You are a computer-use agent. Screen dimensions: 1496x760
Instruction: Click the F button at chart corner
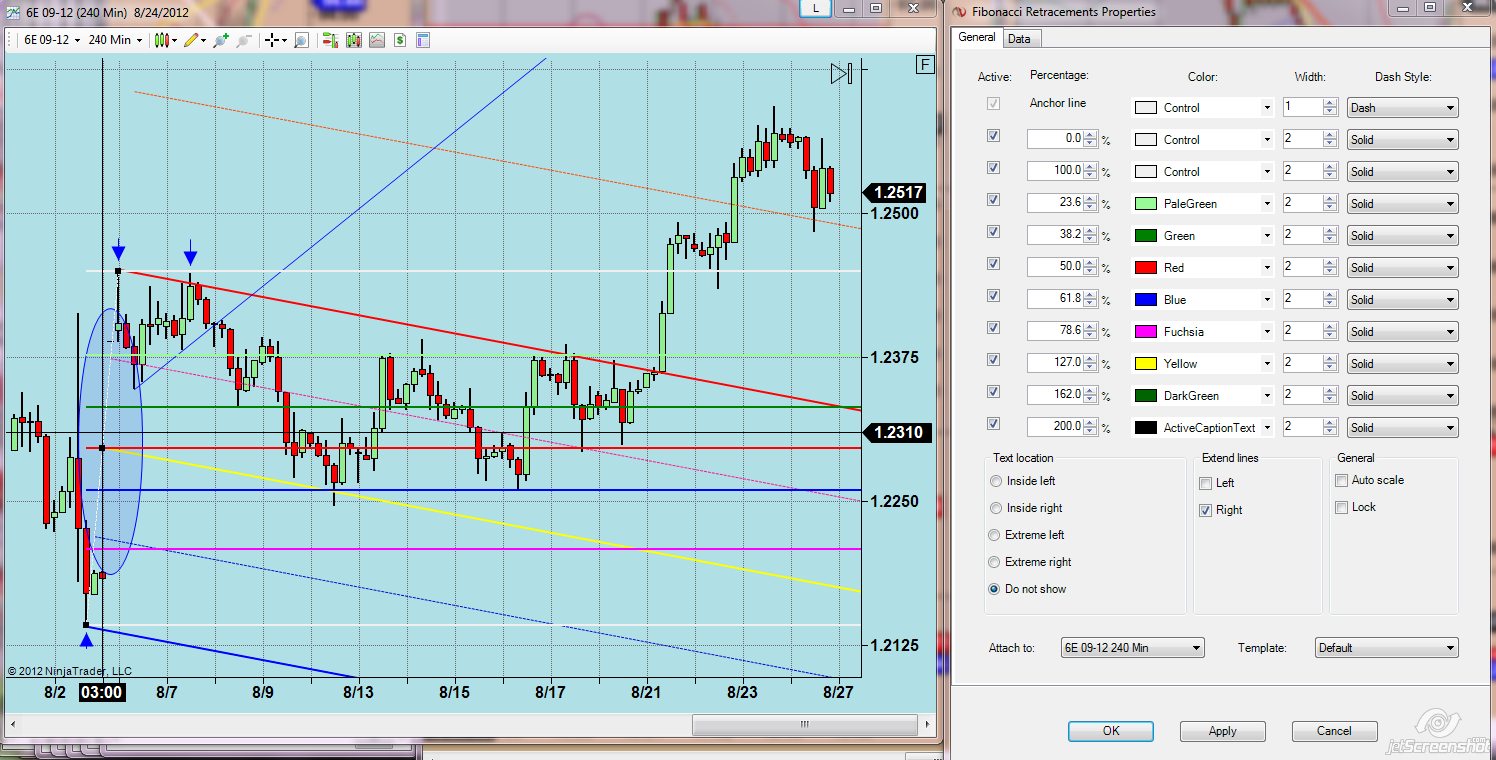(x=925, y=65)
